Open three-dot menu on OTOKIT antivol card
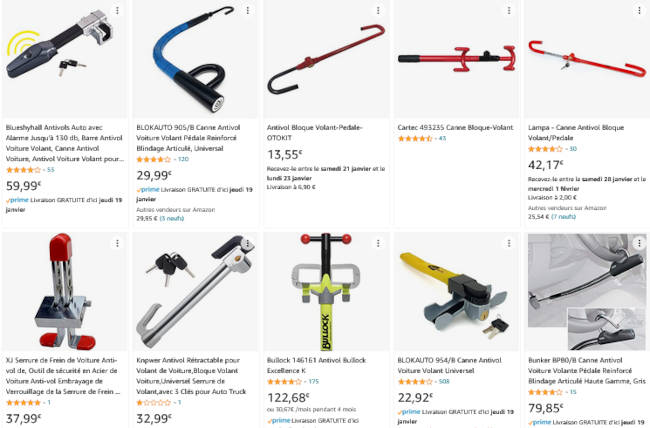Screen dimensions: 650x428 click(378, 10)
